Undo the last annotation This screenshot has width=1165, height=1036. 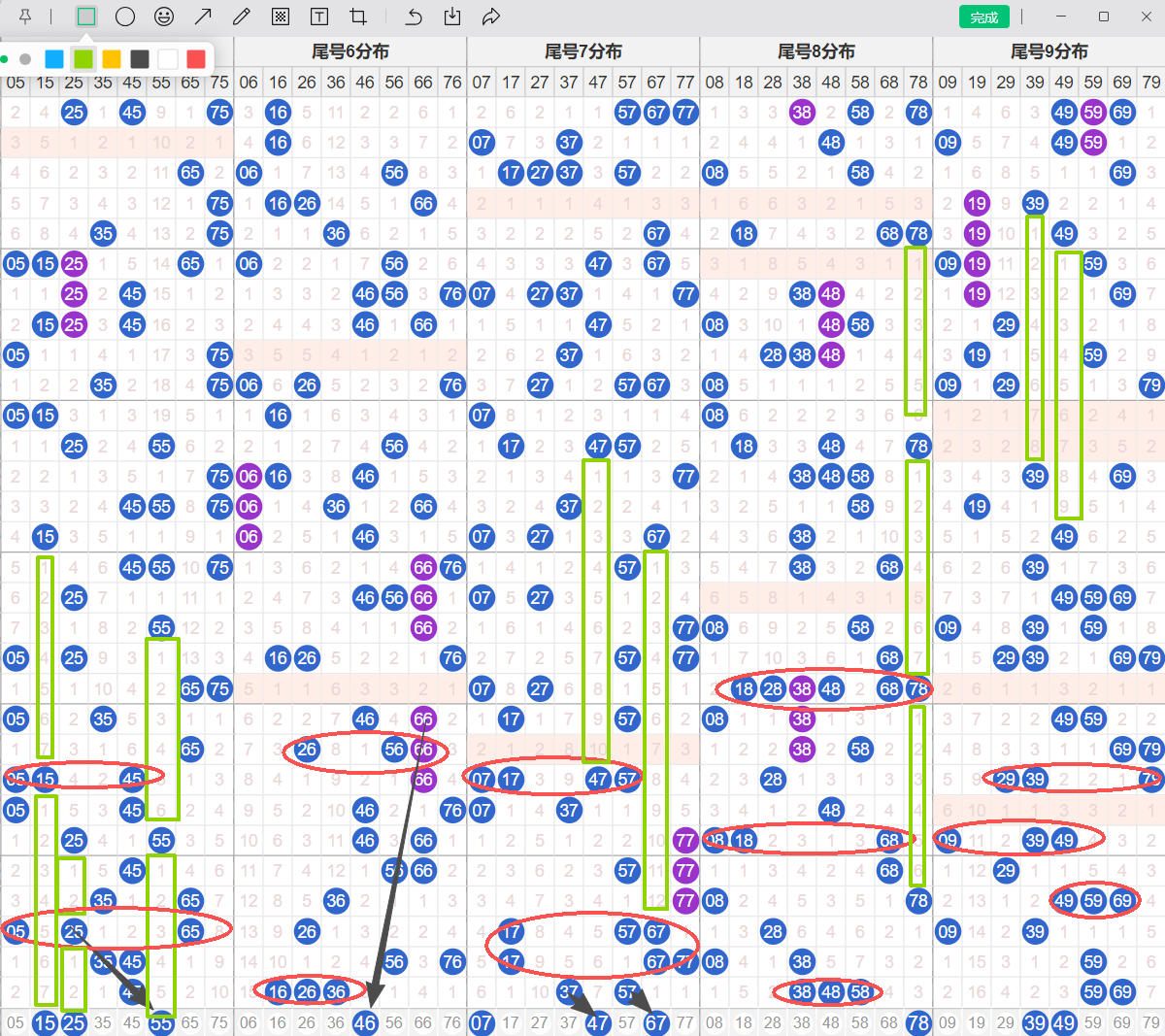[415, 17]
